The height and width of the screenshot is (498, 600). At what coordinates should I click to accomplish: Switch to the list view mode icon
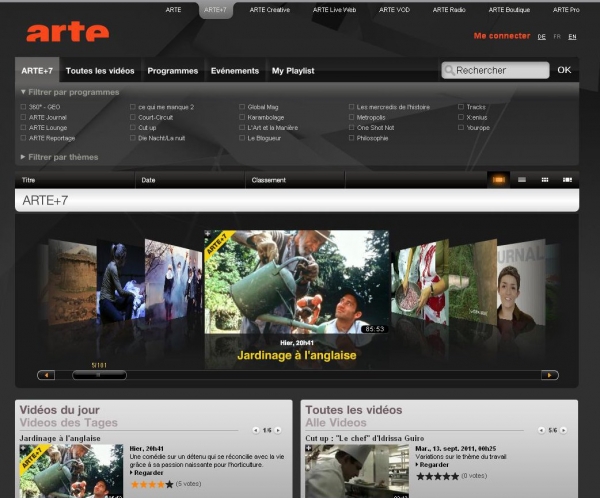(x=522, y=180)
